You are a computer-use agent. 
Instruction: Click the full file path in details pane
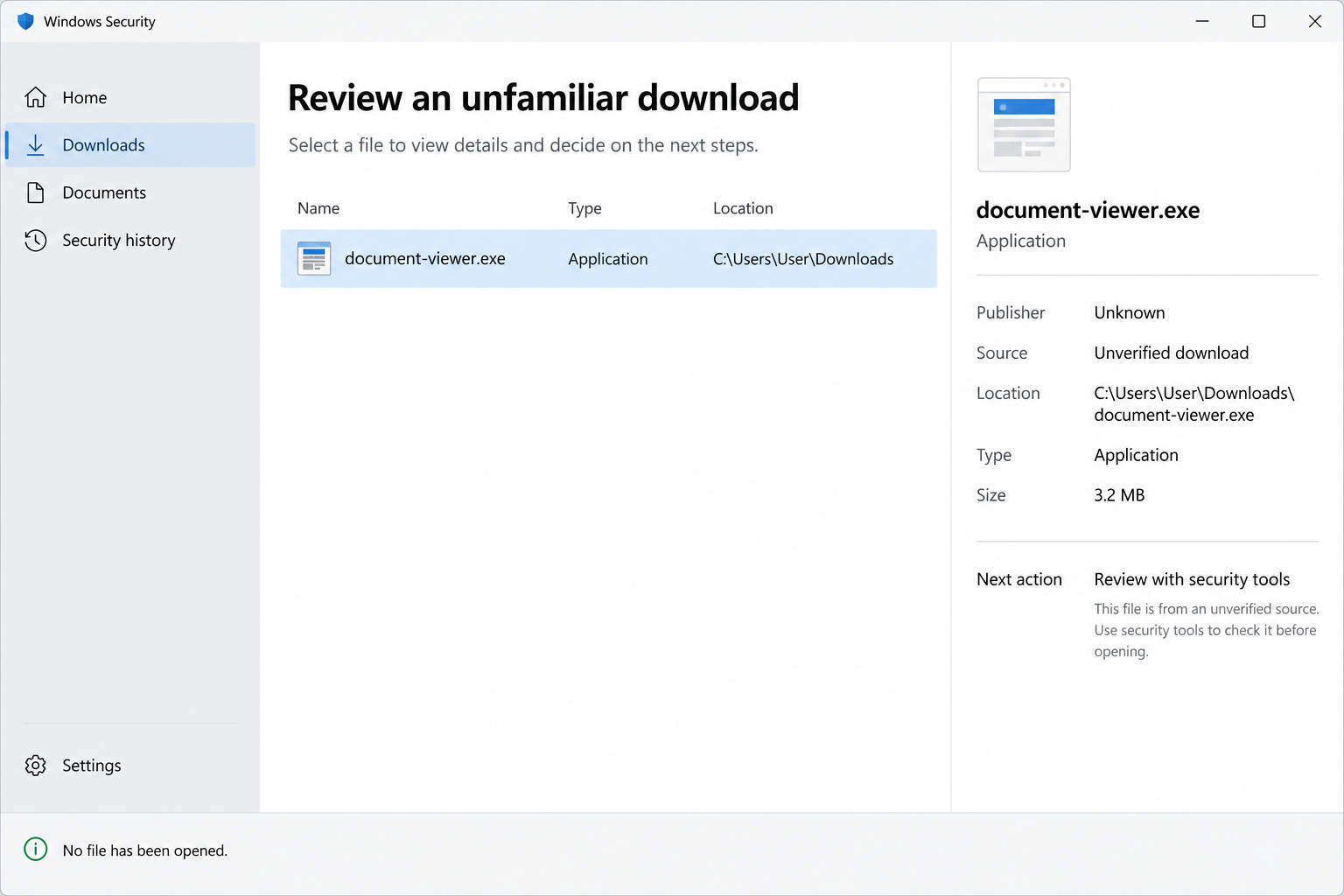[x=1194, y=404]
